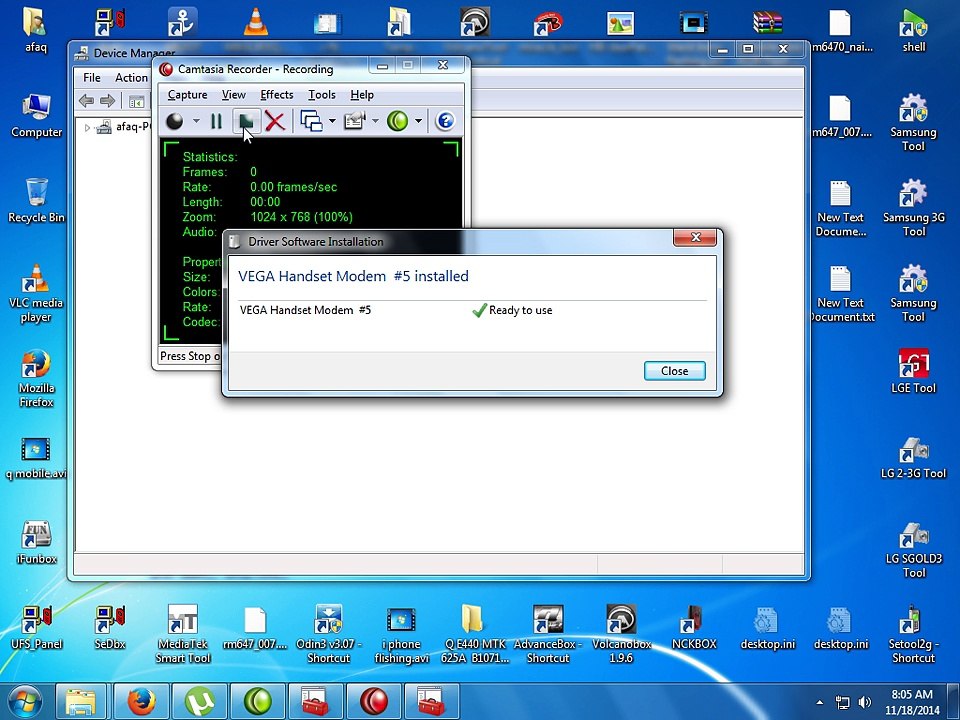Select q mobile.avi video file
The width and height of the screenshot is (960, 720).
tap(36, 458)
